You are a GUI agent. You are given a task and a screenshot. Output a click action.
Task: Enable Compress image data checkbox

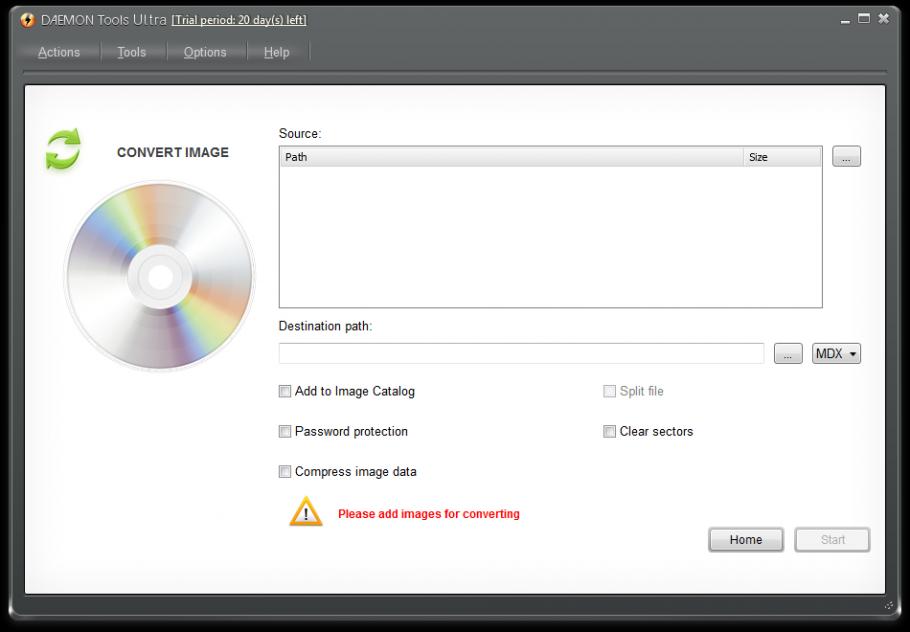click(x=285, y=471)
